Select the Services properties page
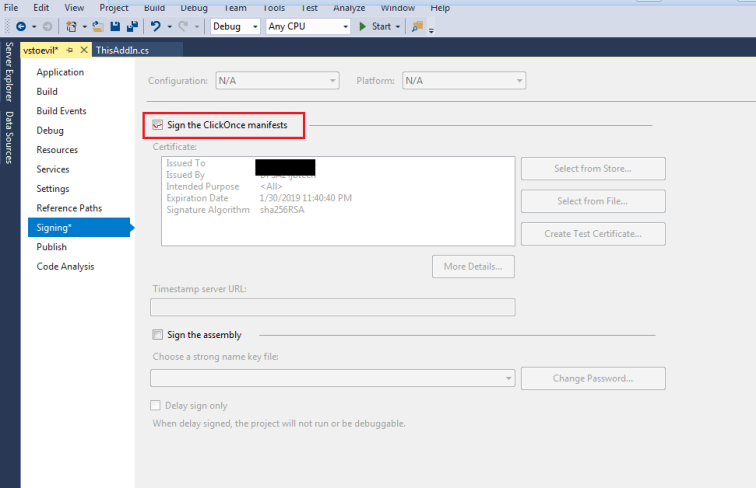Image resolution: width=756 pixels, height=488 pixels. pos(53,169)
